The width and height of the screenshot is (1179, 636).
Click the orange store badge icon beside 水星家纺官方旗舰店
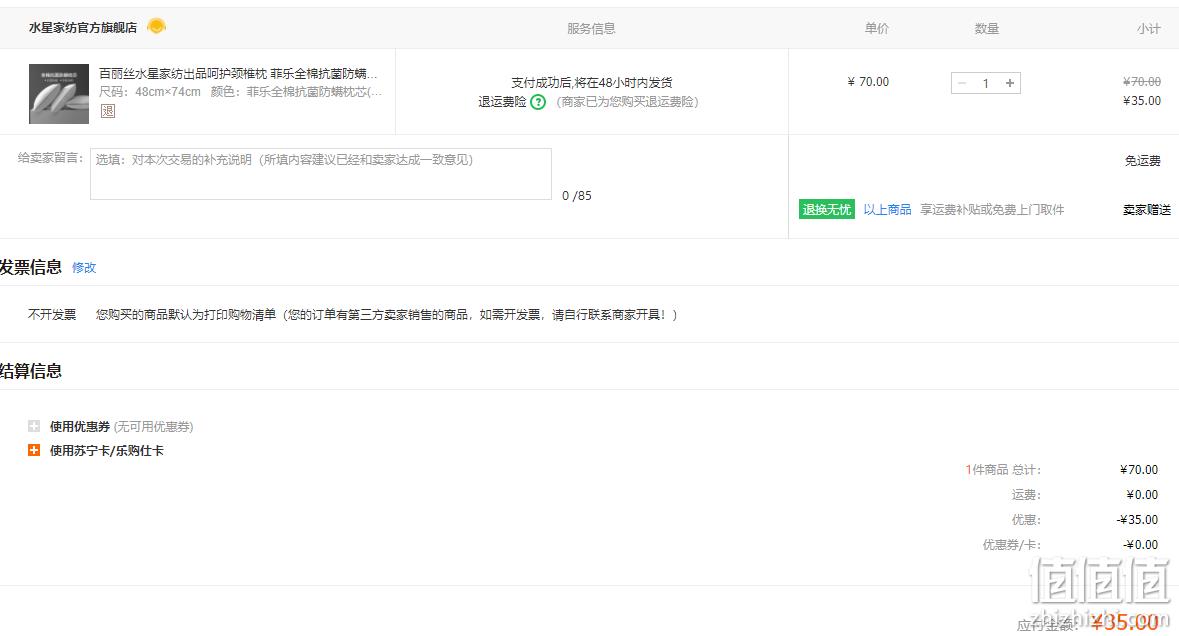tap(156, 26)
